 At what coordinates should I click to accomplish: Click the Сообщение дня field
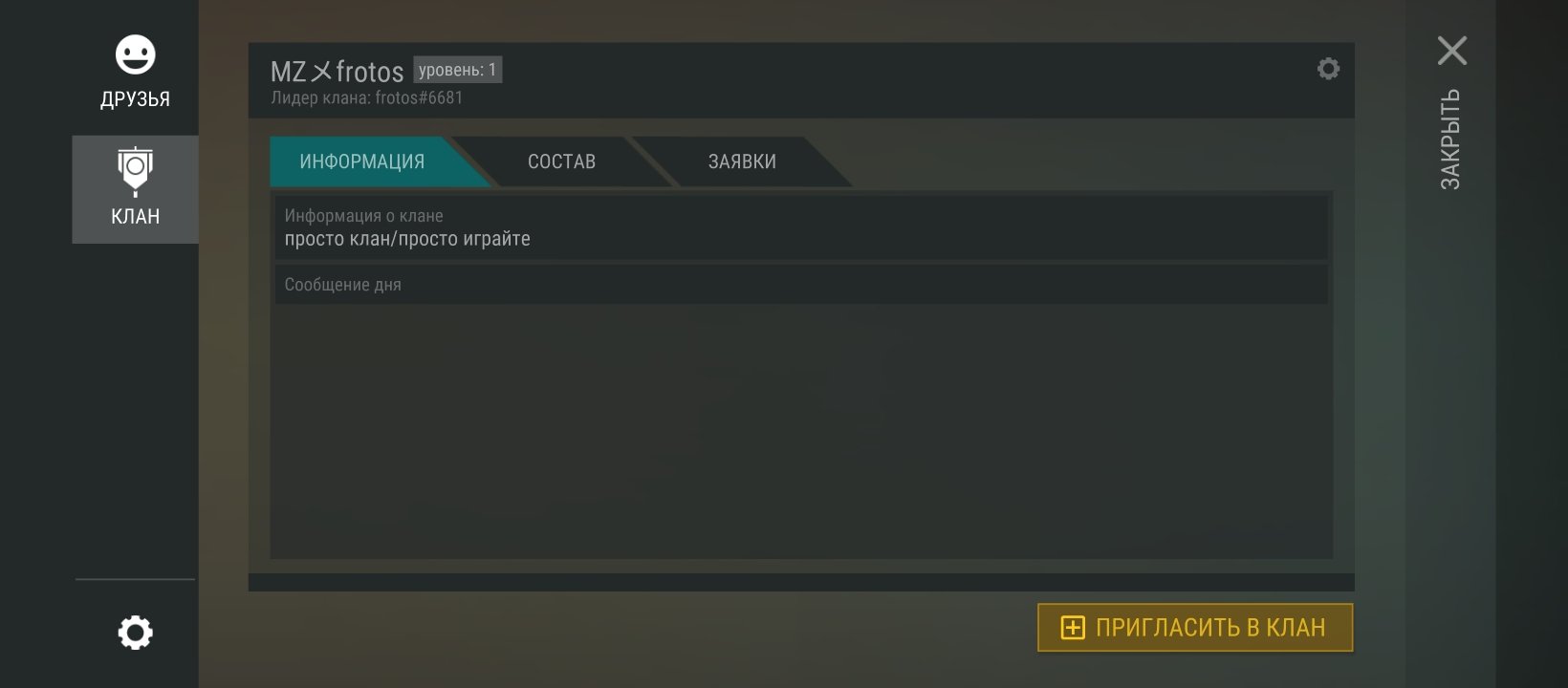tap(801, 285)
